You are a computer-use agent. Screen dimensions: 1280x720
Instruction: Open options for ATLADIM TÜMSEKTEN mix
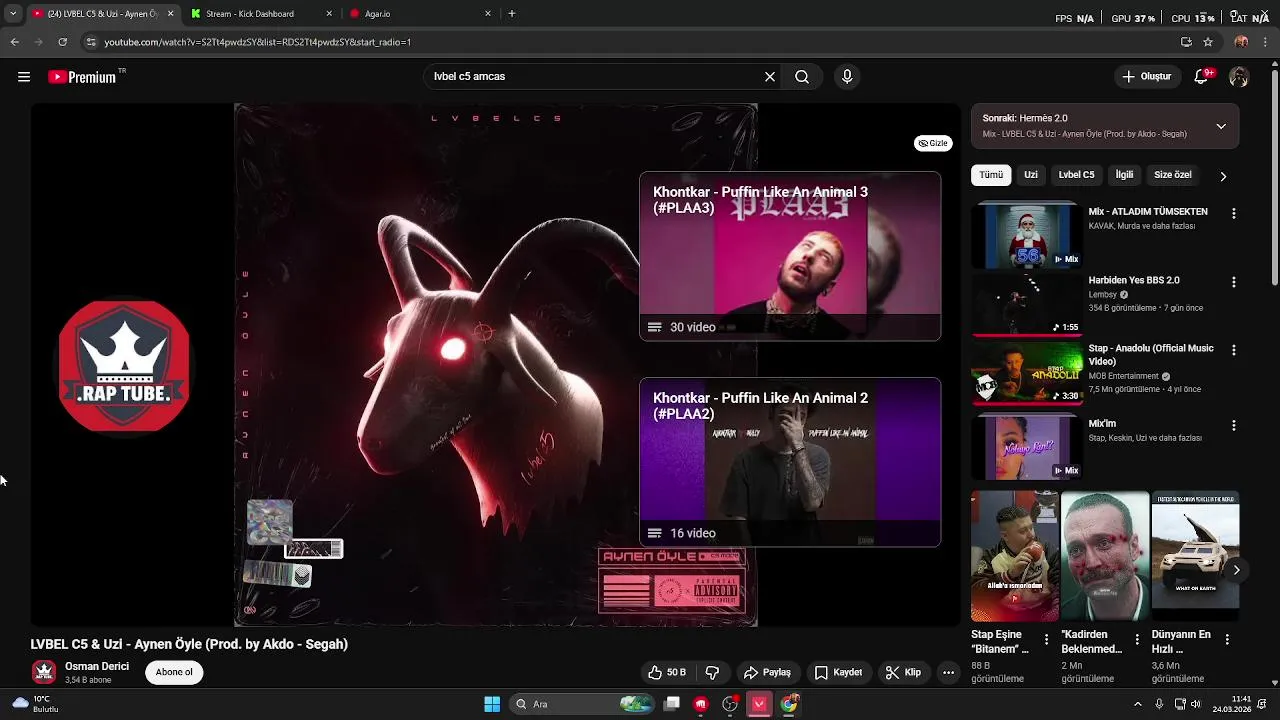click(1233, 213)
